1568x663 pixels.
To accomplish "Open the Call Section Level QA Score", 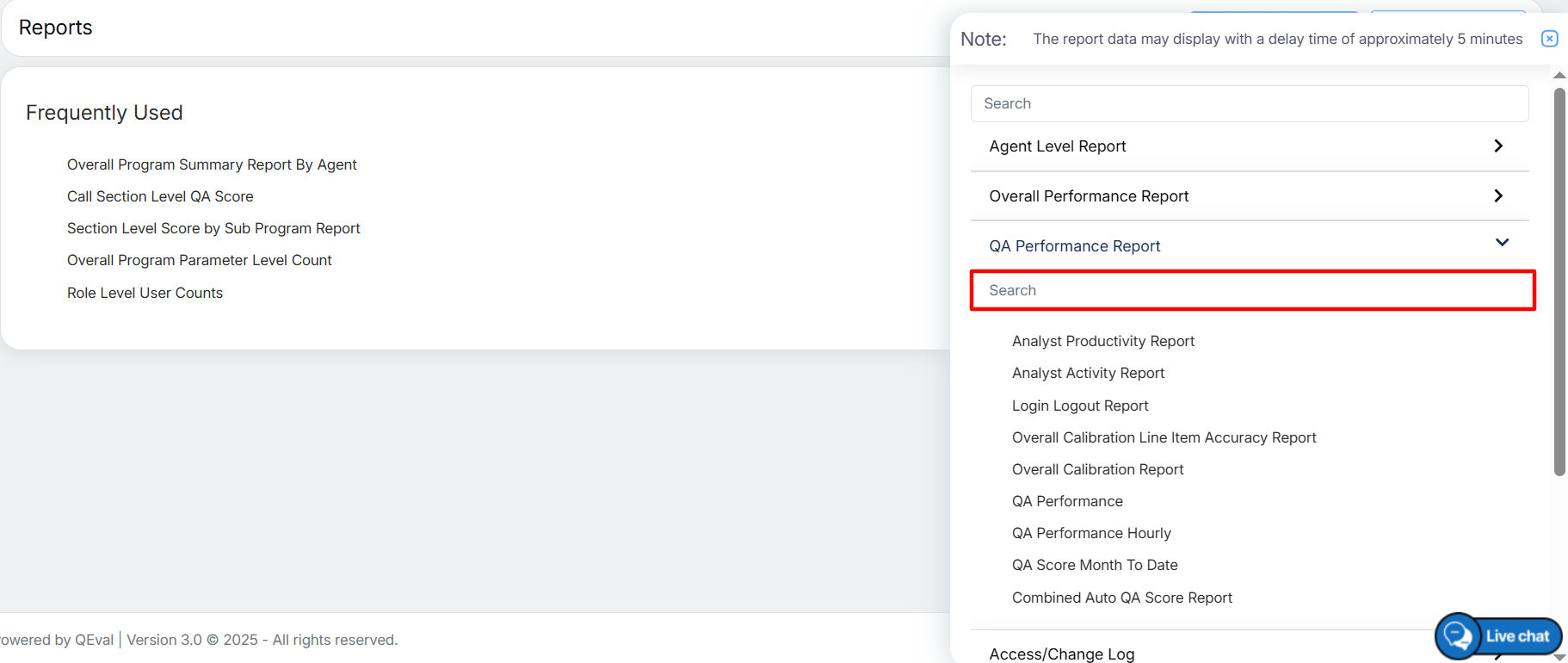I will [160, 196].
